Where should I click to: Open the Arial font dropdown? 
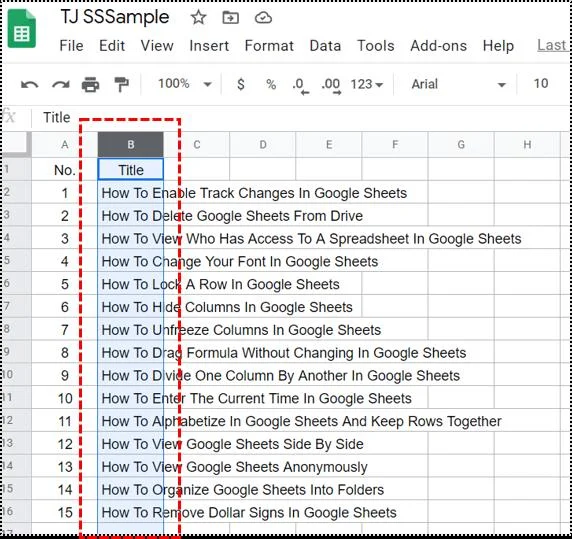(459, 84)
